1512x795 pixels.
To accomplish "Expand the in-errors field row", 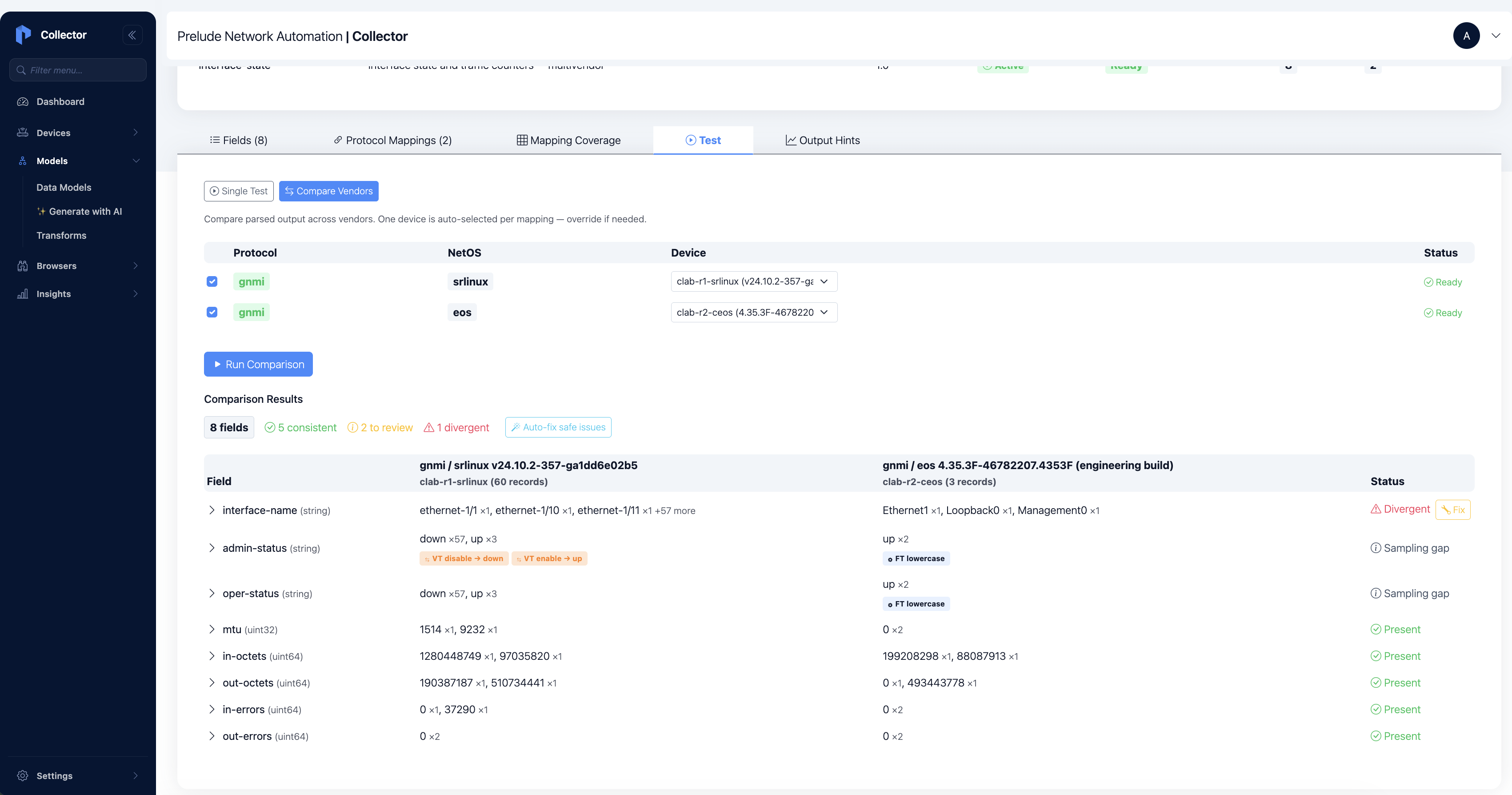I will pyautogui.click(x=212, y=709).
